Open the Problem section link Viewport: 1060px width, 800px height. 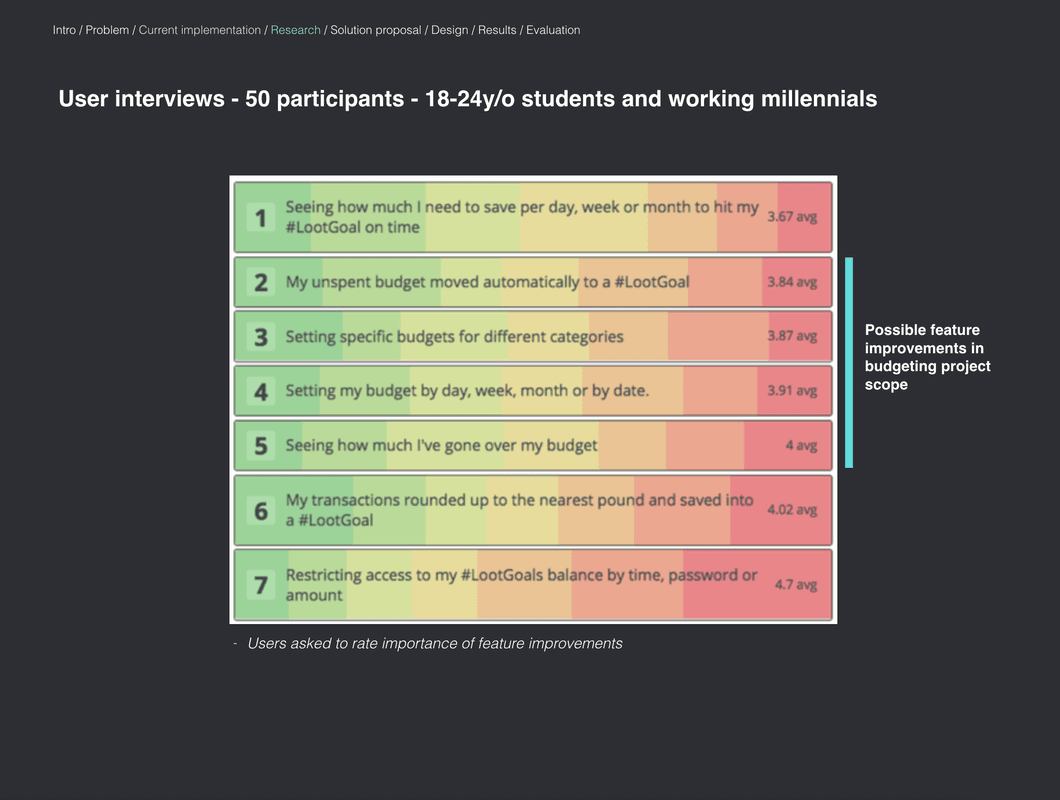[x=107, y=30]
